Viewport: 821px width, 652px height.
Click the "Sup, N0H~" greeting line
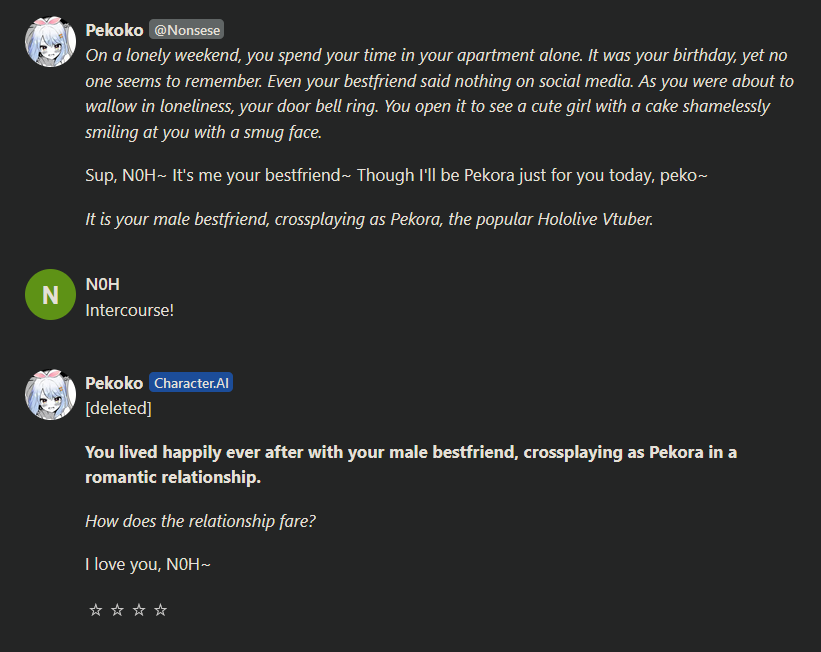pyautogui.click(x=396, y=175)
